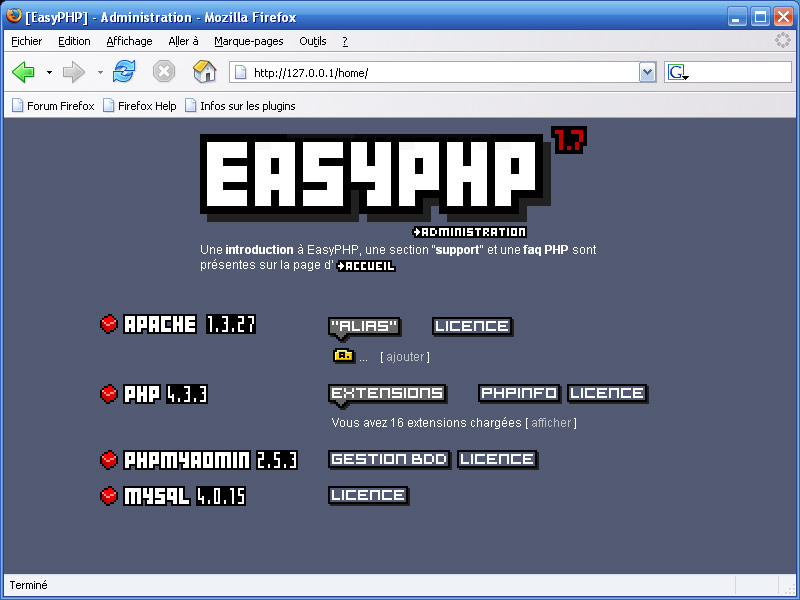Open the GESTION BDD button

coord(388,459)
